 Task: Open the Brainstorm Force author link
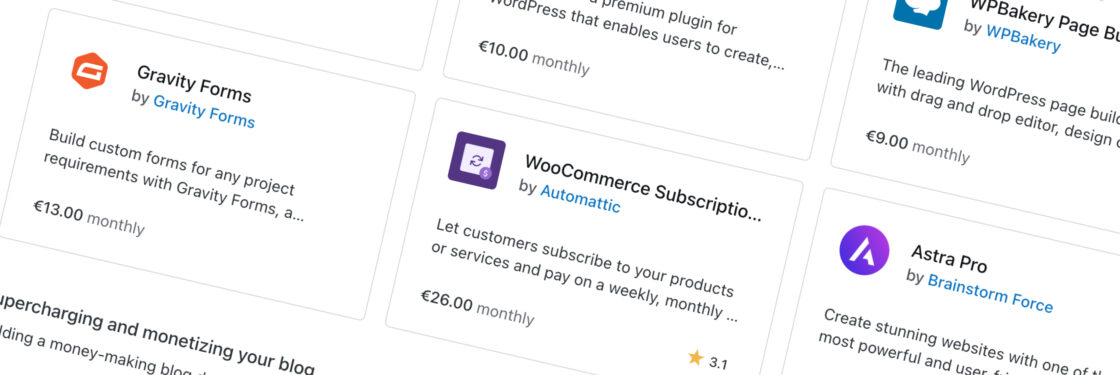point(990,291)
